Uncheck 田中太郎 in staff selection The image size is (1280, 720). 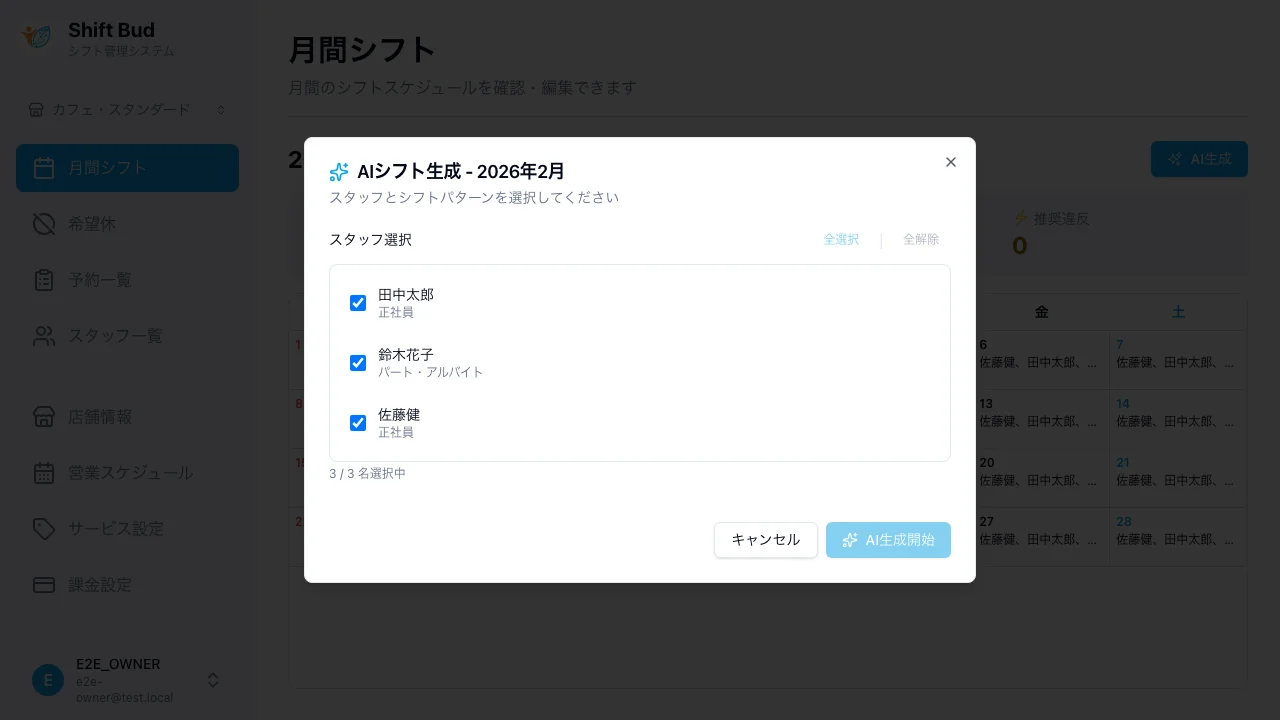tap(358, 303)
